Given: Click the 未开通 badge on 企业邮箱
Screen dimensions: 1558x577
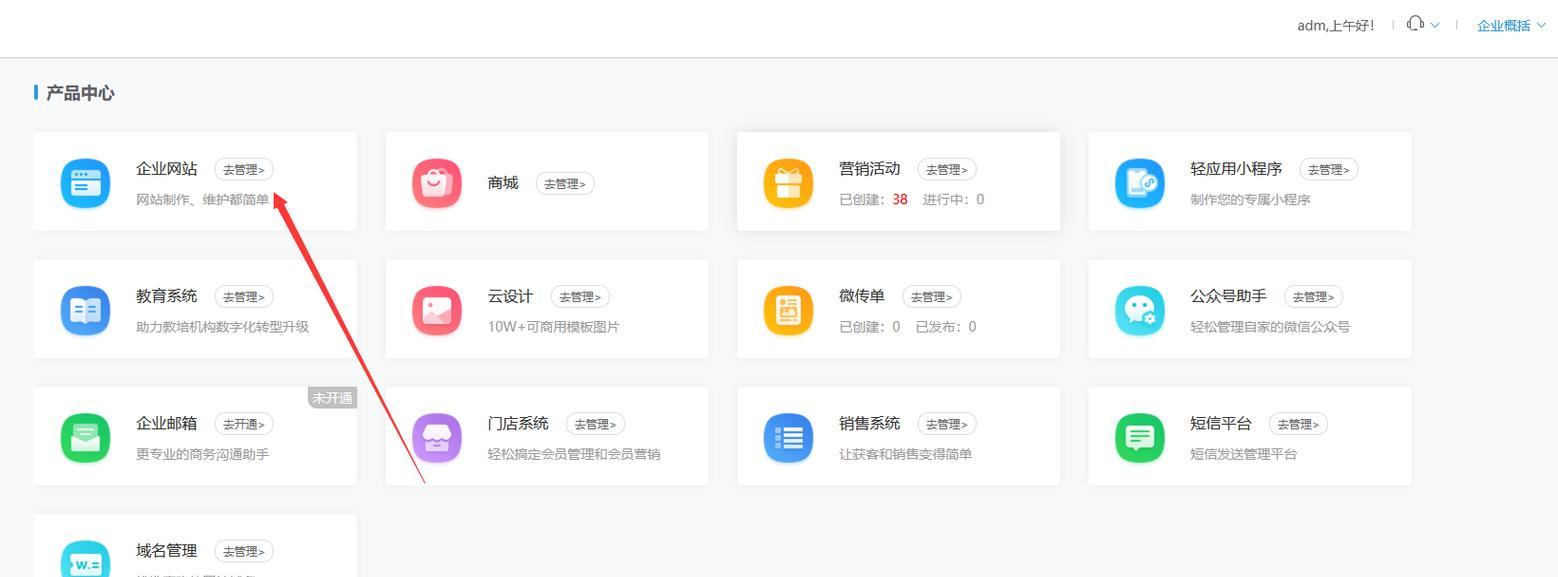Looking at the screenshot, I should point(332,398).
